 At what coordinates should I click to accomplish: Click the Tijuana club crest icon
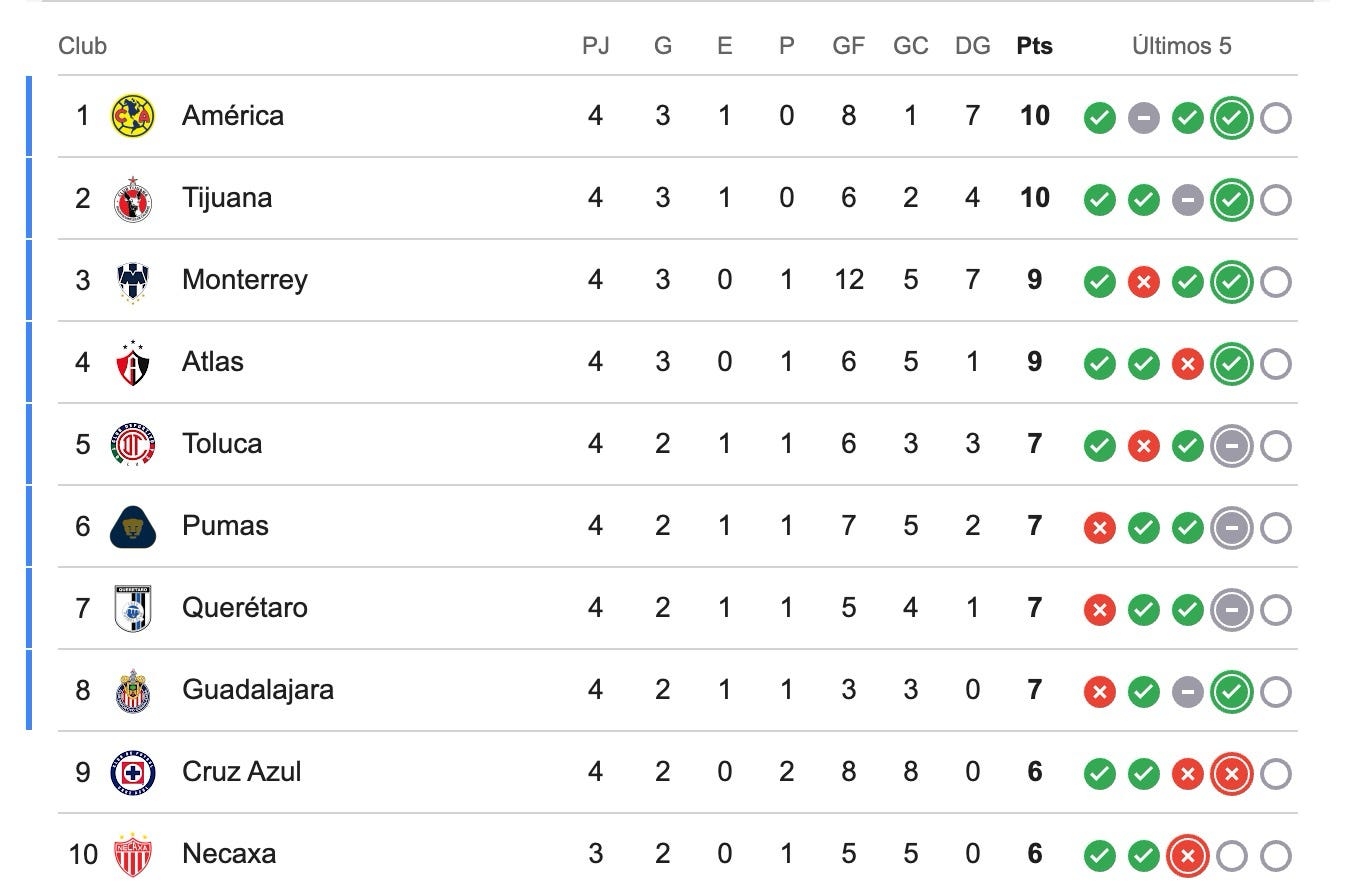[132, 198]
